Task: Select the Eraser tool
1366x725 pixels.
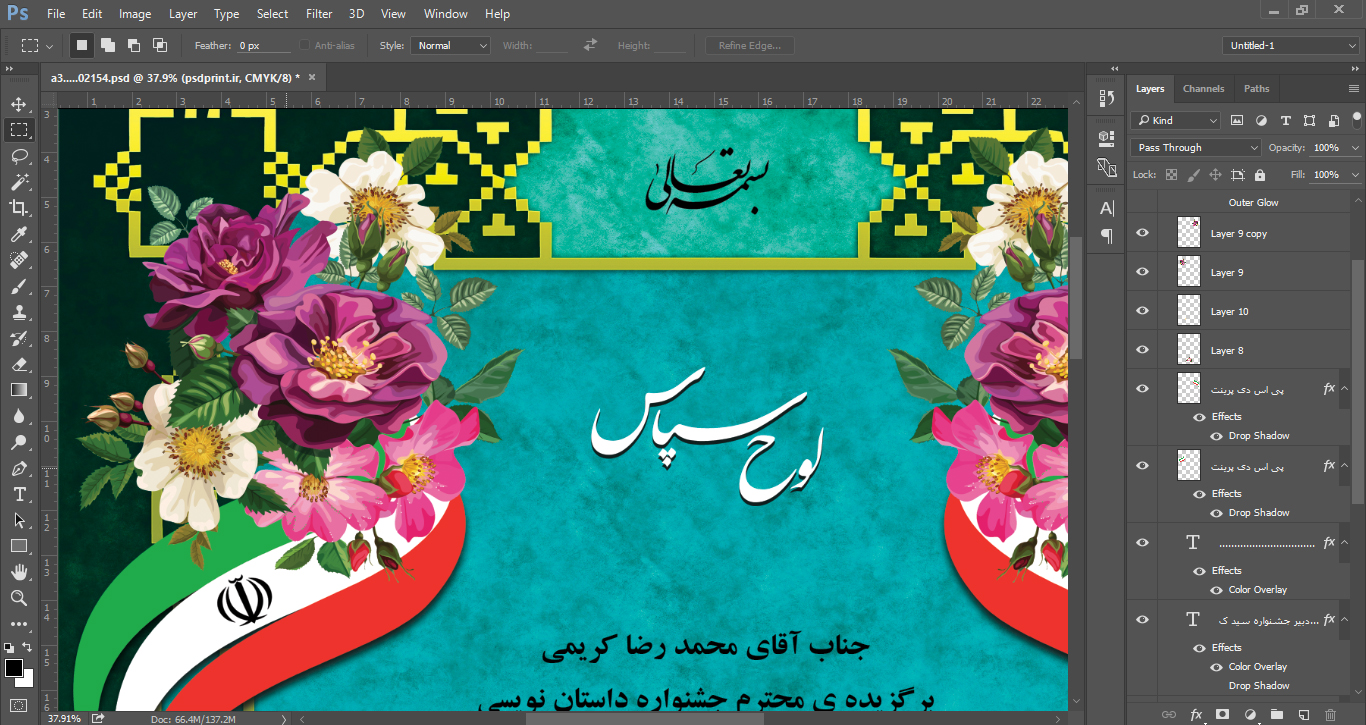Action: (x=18, y=364)
